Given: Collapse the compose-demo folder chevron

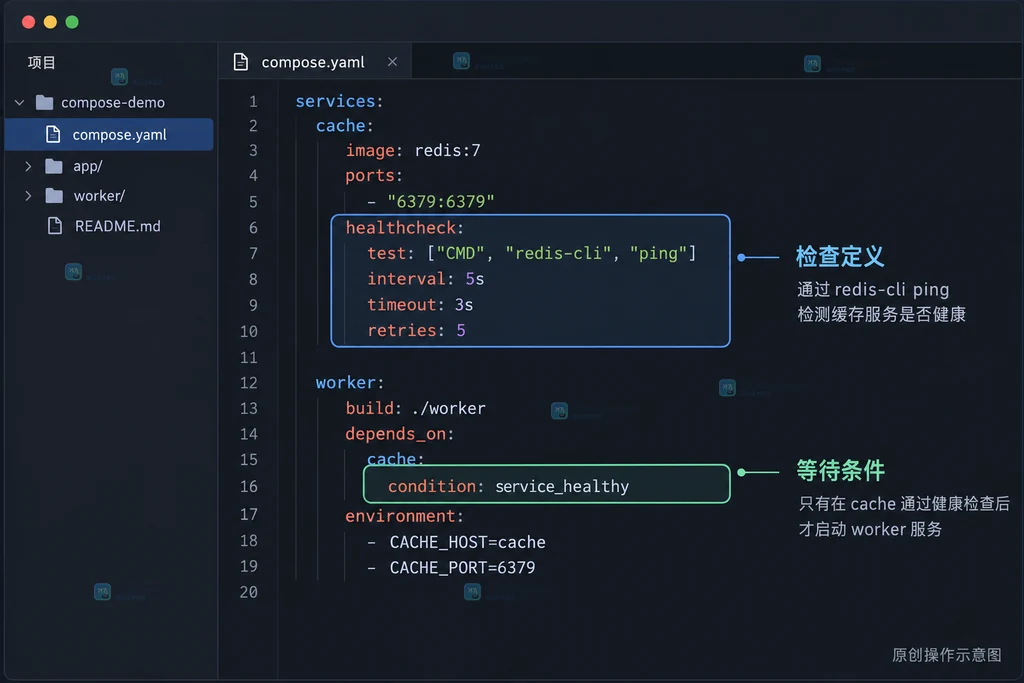Looking at the screenshot, I should (x=20, y=103).
